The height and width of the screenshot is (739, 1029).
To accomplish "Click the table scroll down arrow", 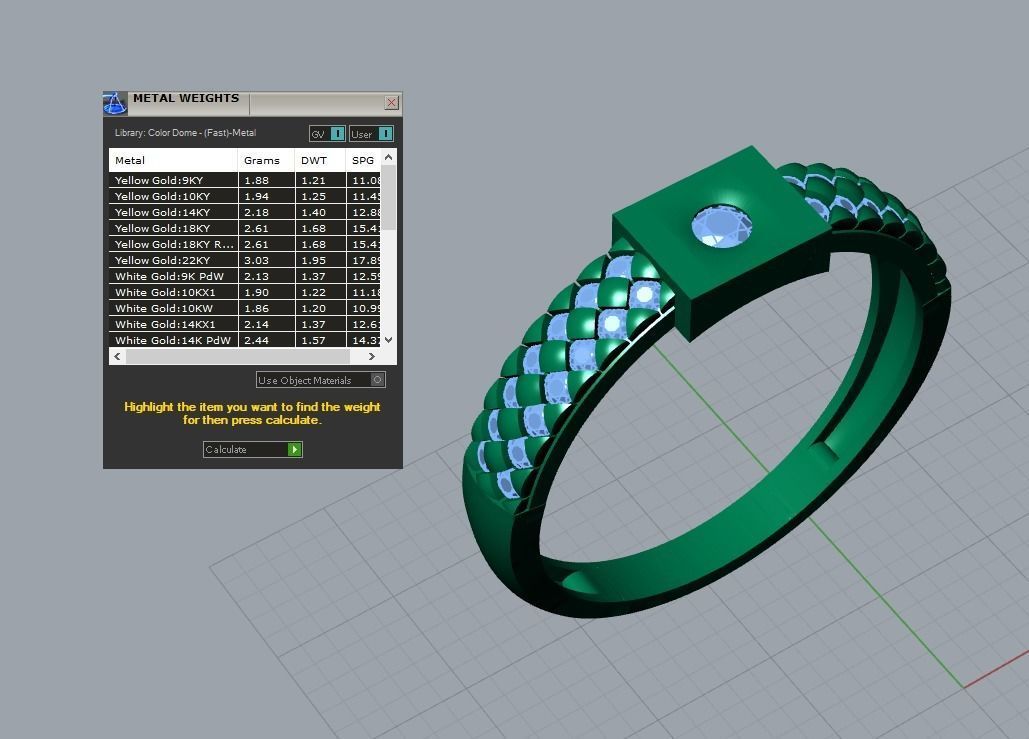I will click(x=388, y=339).
